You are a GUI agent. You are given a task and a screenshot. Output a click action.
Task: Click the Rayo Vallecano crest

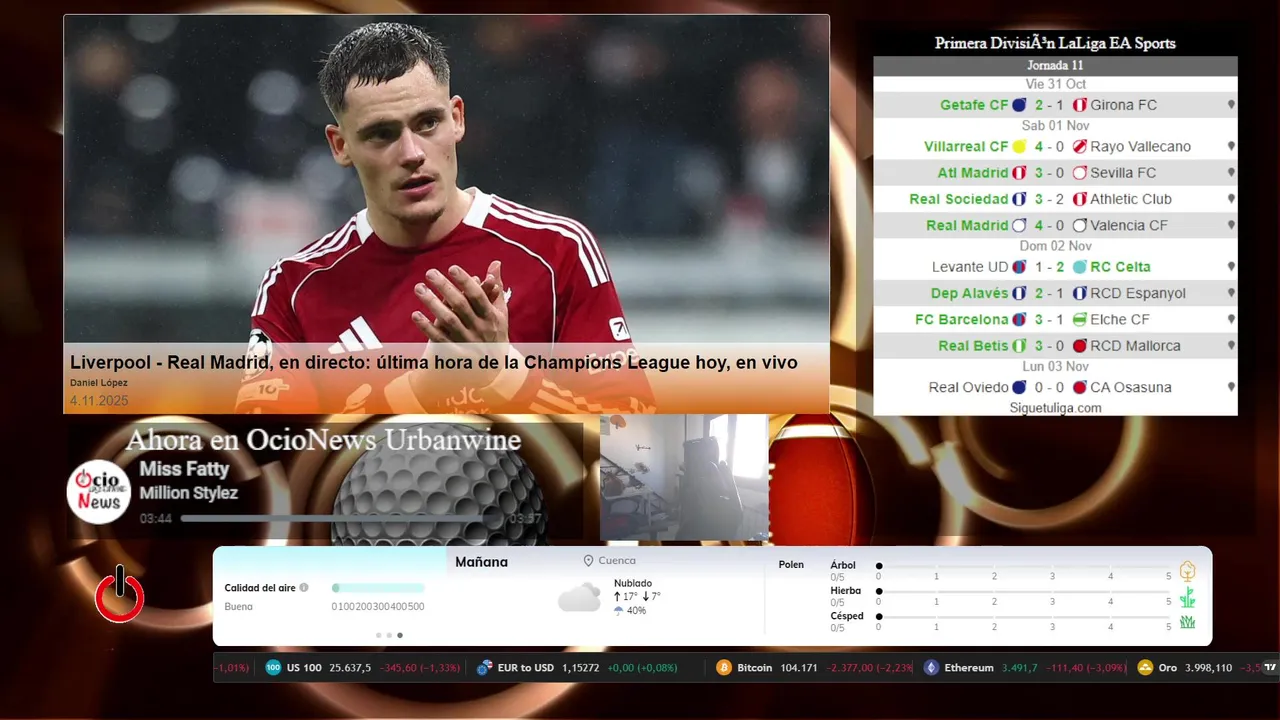coord(1080,147)
